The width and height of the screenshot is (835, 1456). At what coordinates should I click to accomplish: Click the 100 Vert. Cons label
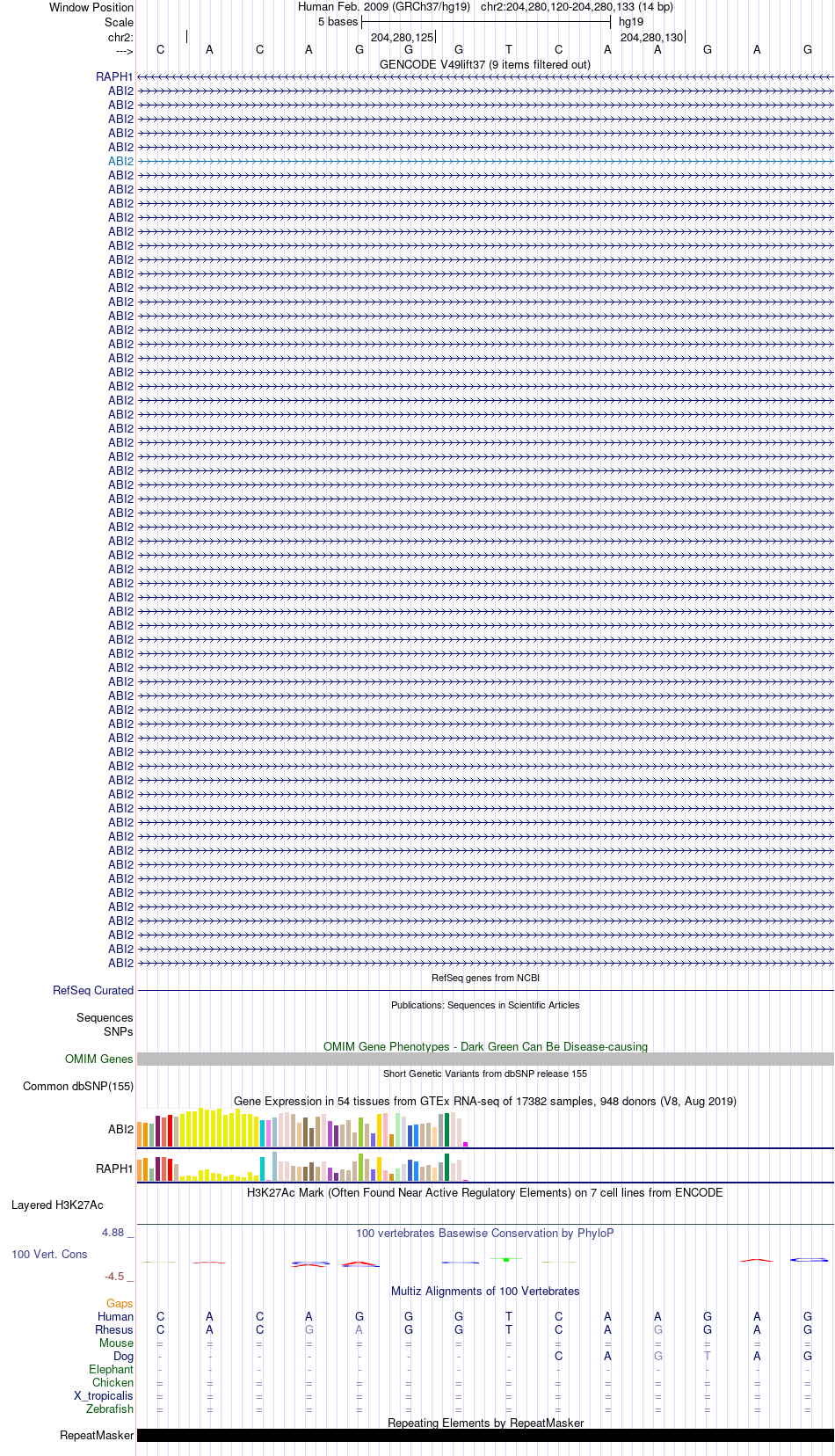(49, 1254)
